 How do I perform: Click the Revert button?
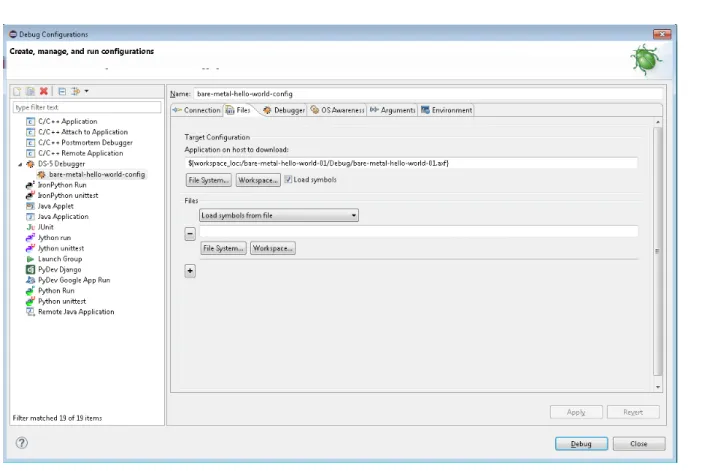(x=633, y=412)
